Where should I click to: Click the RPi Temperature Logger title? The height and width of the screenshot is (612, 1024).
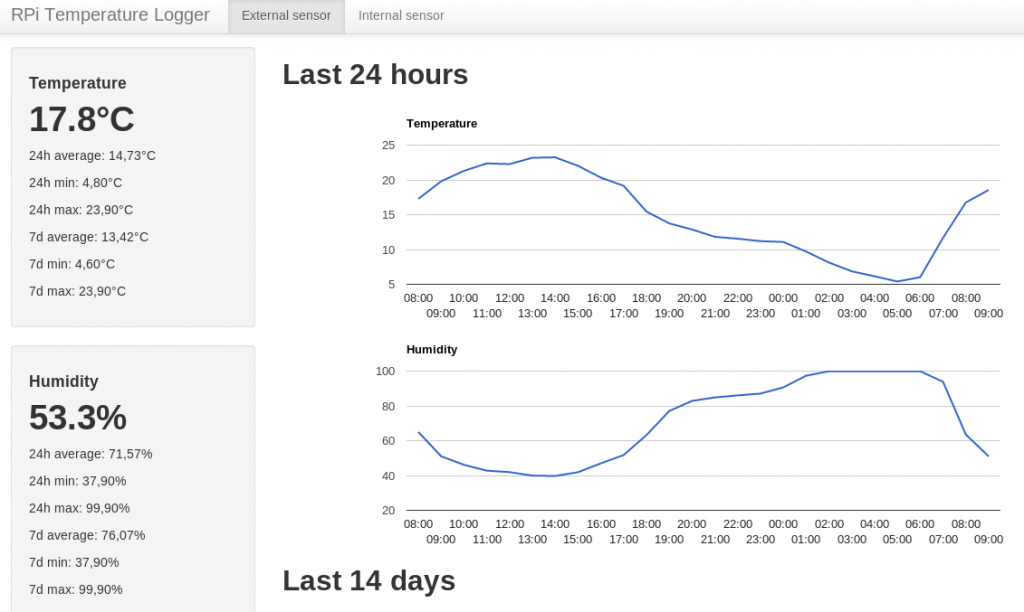click(110, 15)
